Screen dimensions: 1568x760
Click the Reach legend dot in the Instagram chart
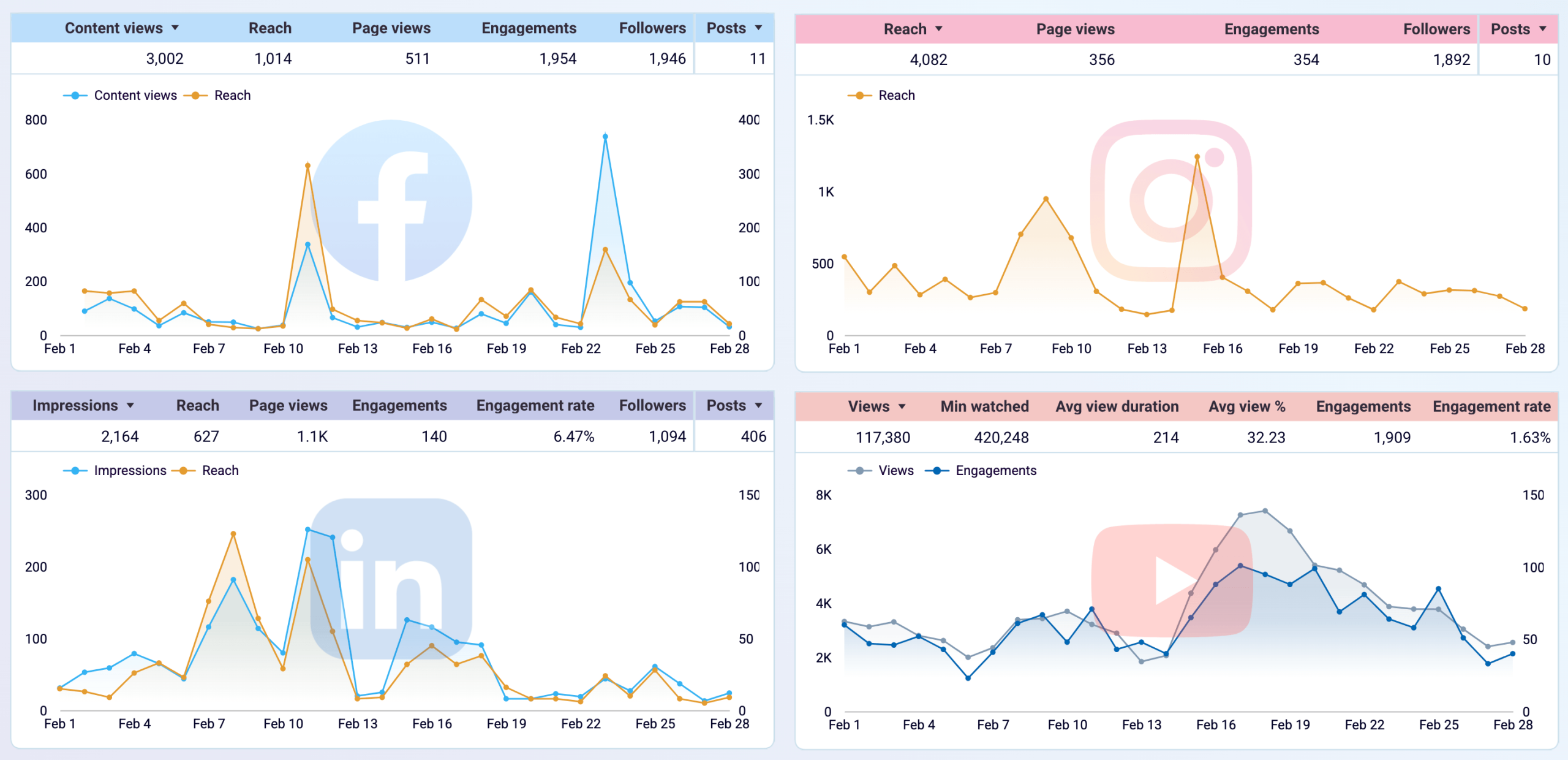(x=859, y=95)
